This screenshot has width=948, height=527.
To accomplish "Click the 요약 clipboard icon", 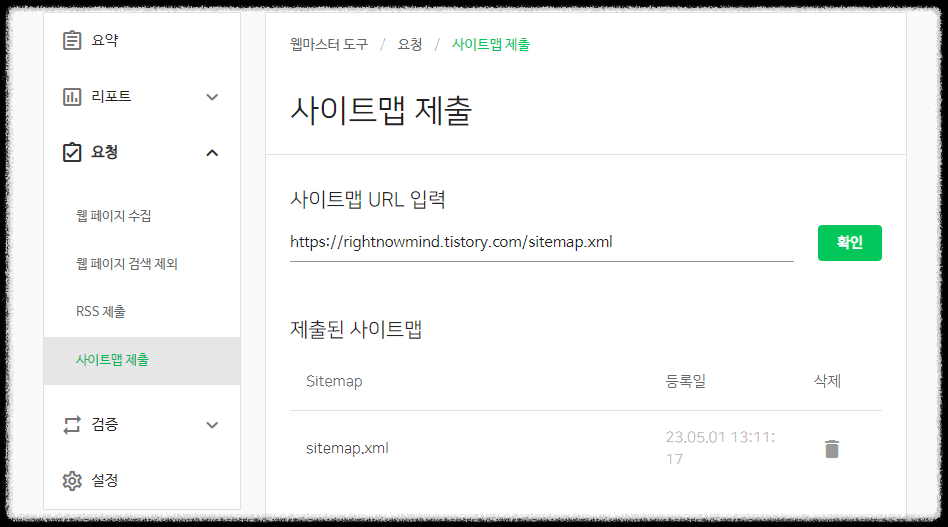I will (x=72, y=40).
